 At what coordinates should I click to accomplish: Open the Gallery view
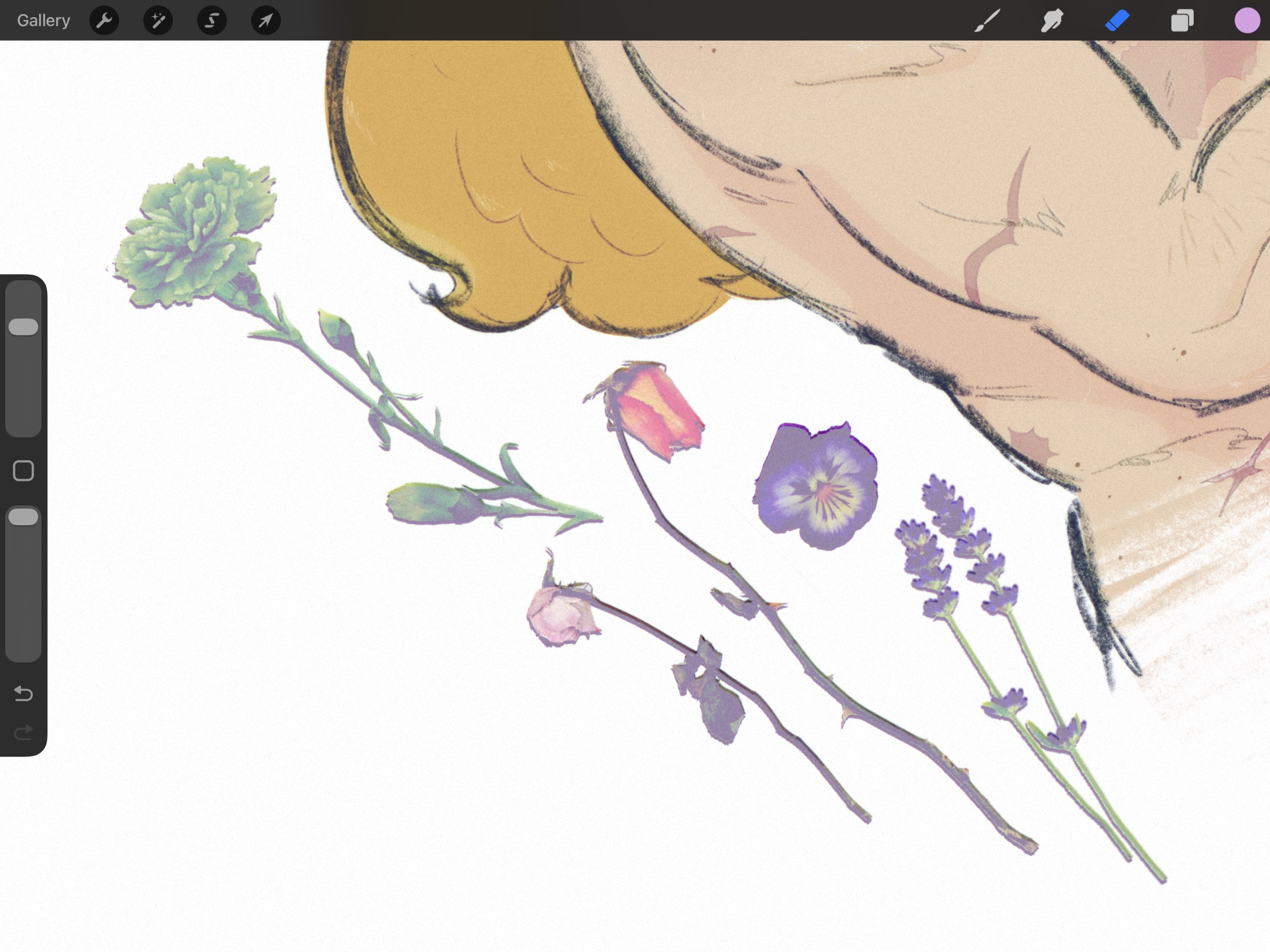[x=43, y=20]
